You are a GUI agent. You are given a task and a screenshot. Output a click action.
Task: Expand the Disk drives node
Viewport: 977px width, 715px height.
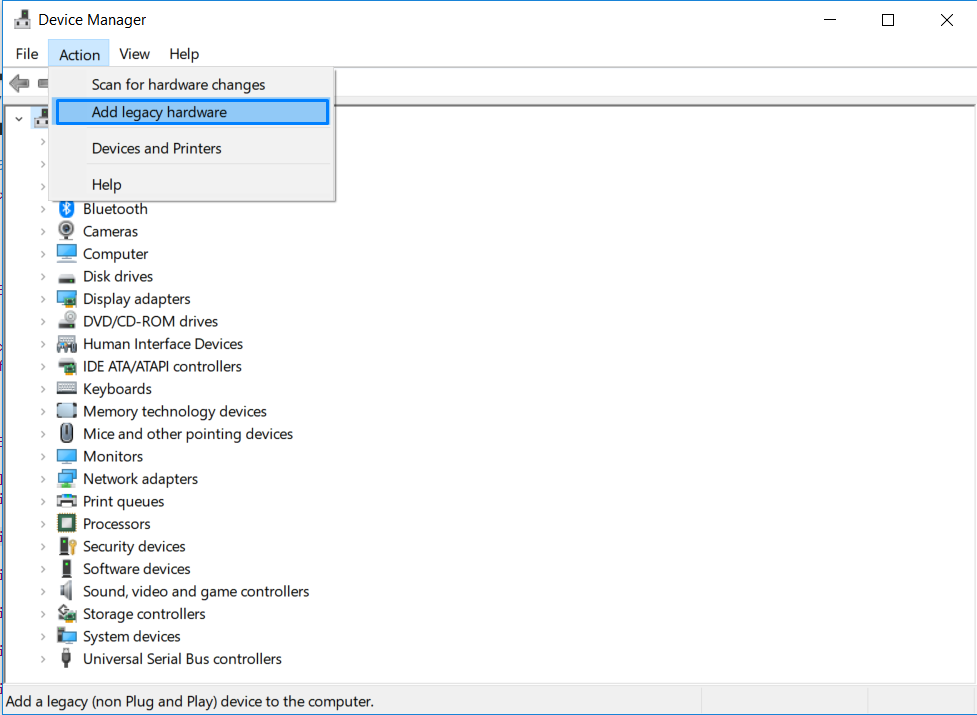coord(42,277)
